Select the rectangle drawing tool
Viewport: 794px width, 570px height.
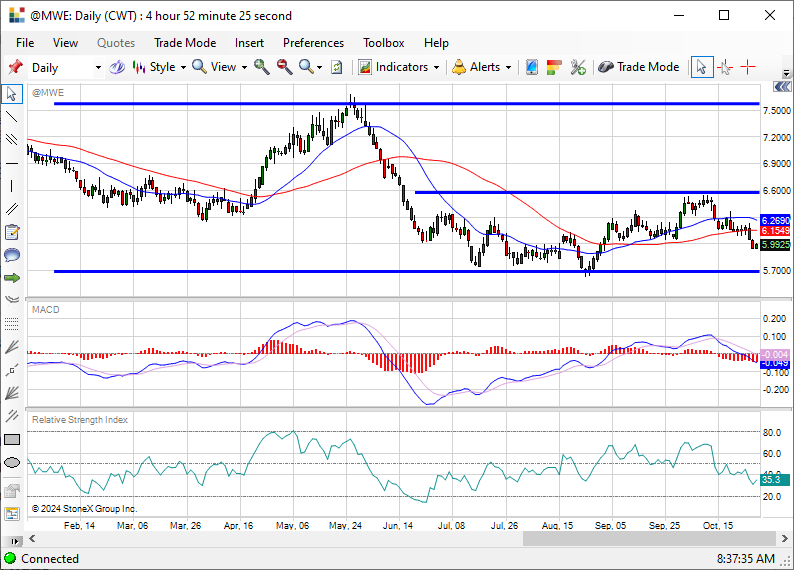[x=12, y=439]
